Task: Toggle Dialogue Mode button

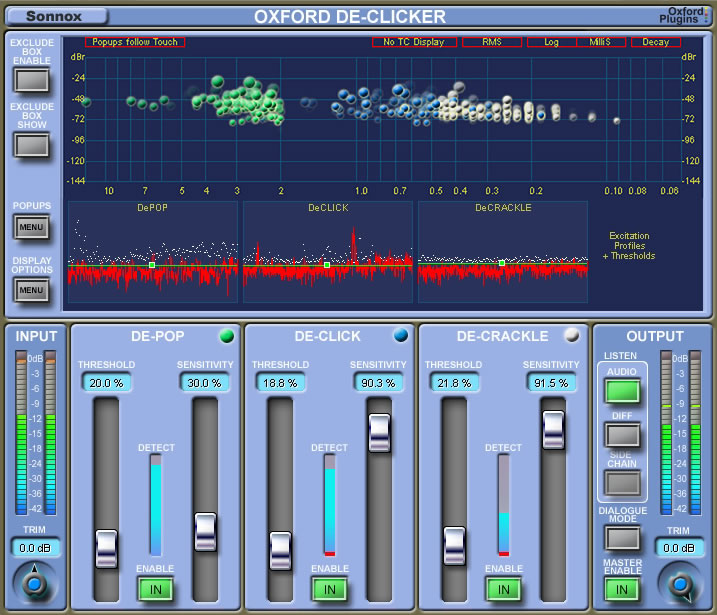Action: coord(622,538)
